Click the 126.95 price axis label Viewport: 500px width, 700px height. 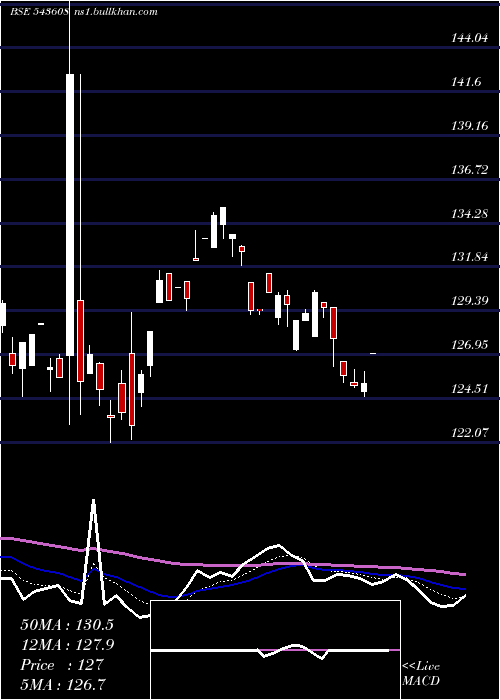coord(469,345)
